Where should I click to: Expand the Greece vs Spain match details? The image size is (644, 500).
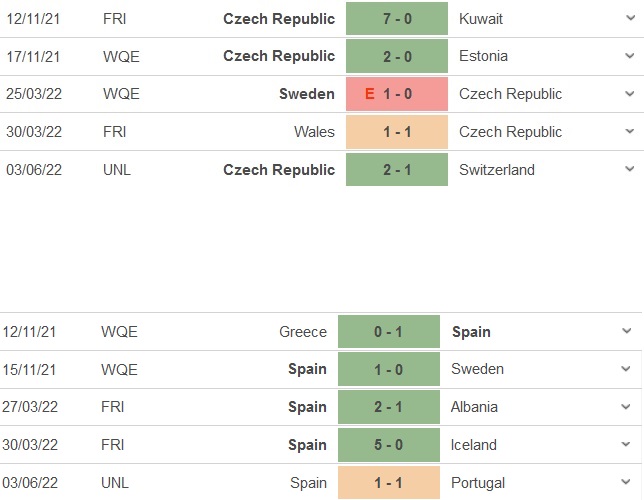pyautogui.click(x=627, y=332)
